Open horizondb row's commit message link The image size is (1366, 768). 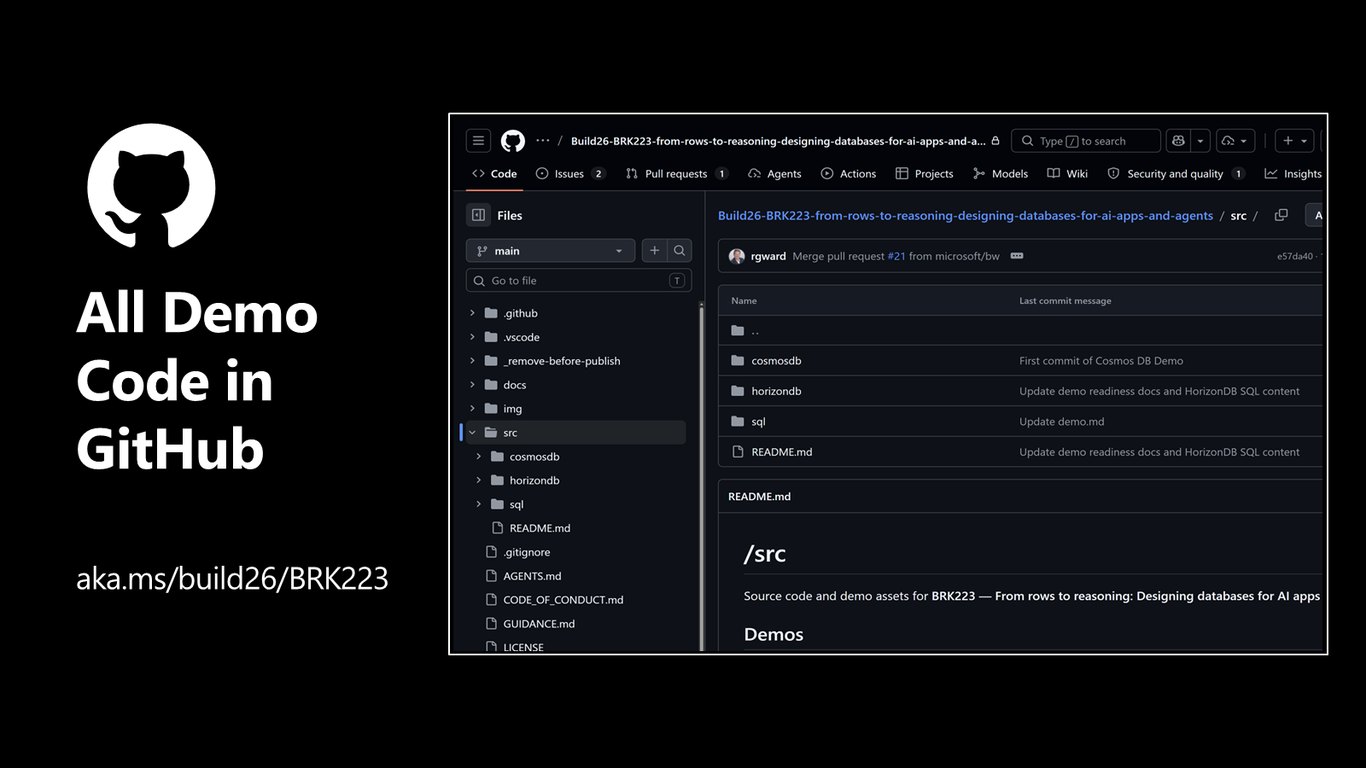point(1159,391)
